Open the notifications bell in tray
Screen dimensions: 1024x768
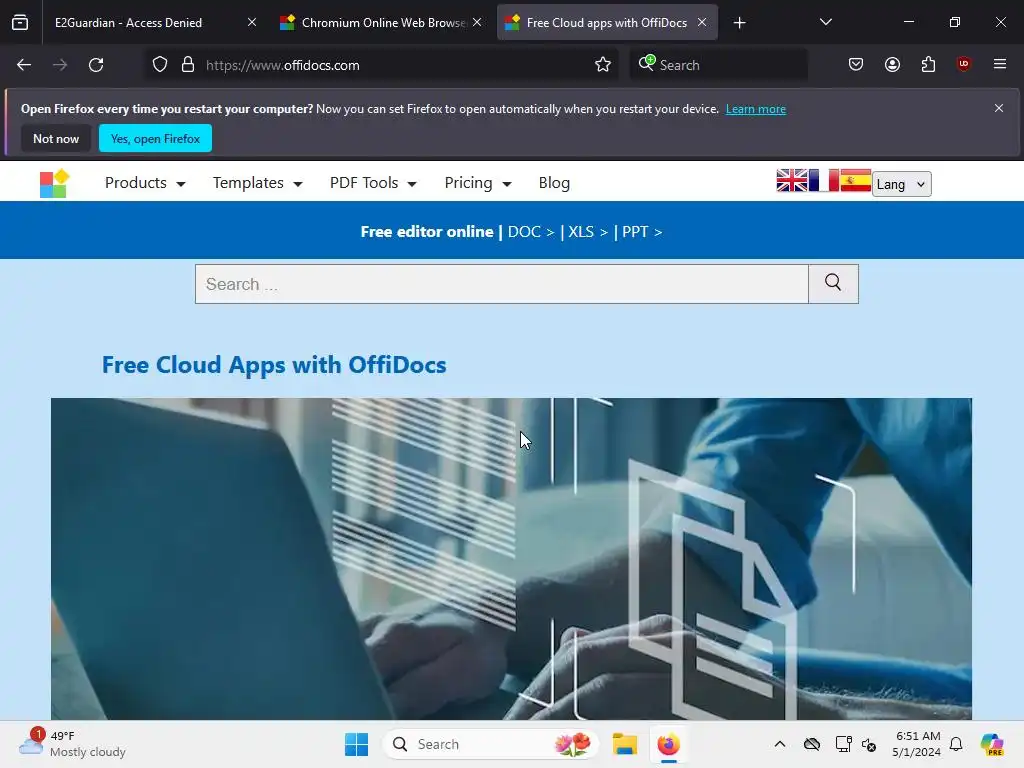point(956,744)
